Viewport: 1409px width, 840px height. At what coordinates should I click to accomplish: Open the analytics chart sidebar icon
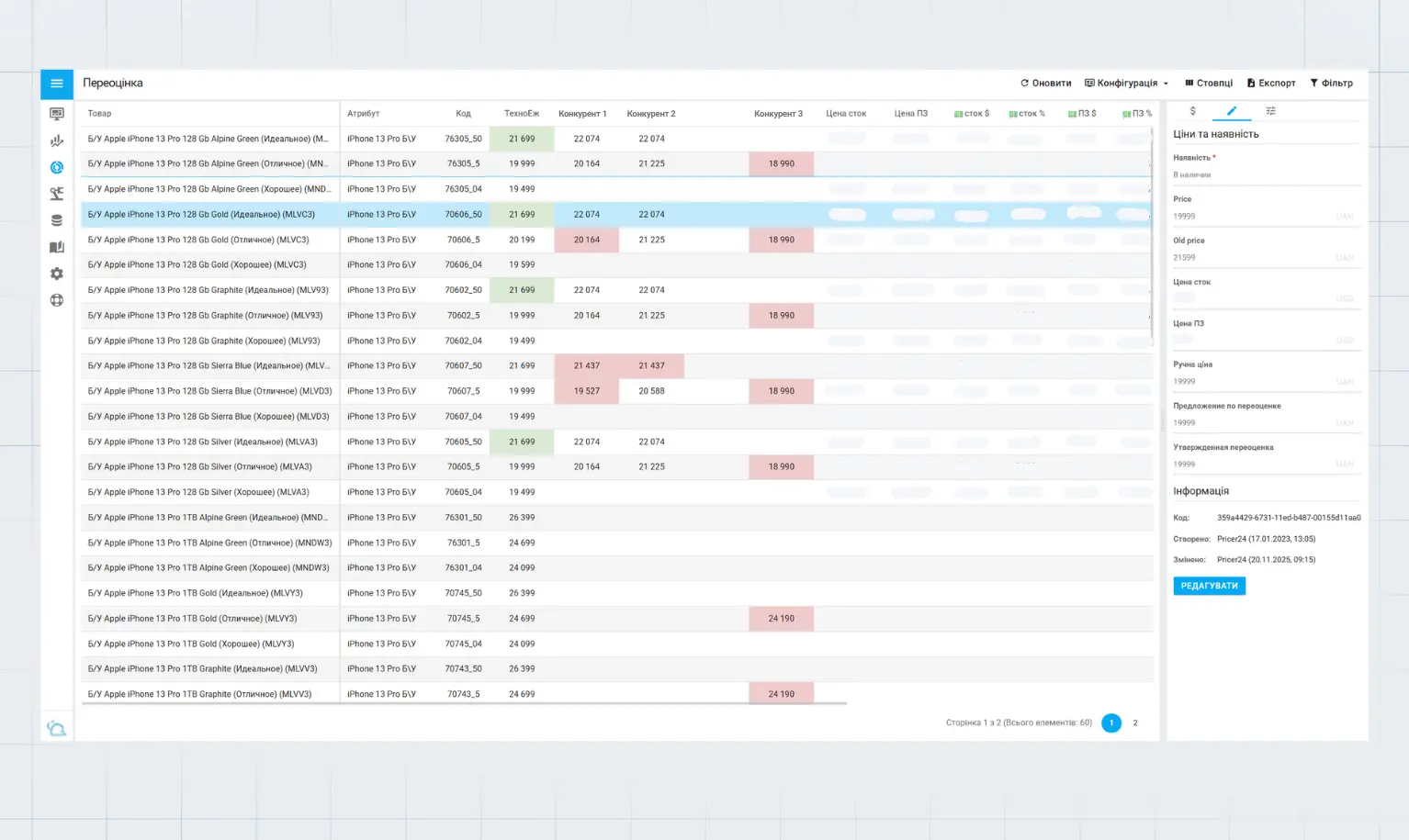pos(57,141)
